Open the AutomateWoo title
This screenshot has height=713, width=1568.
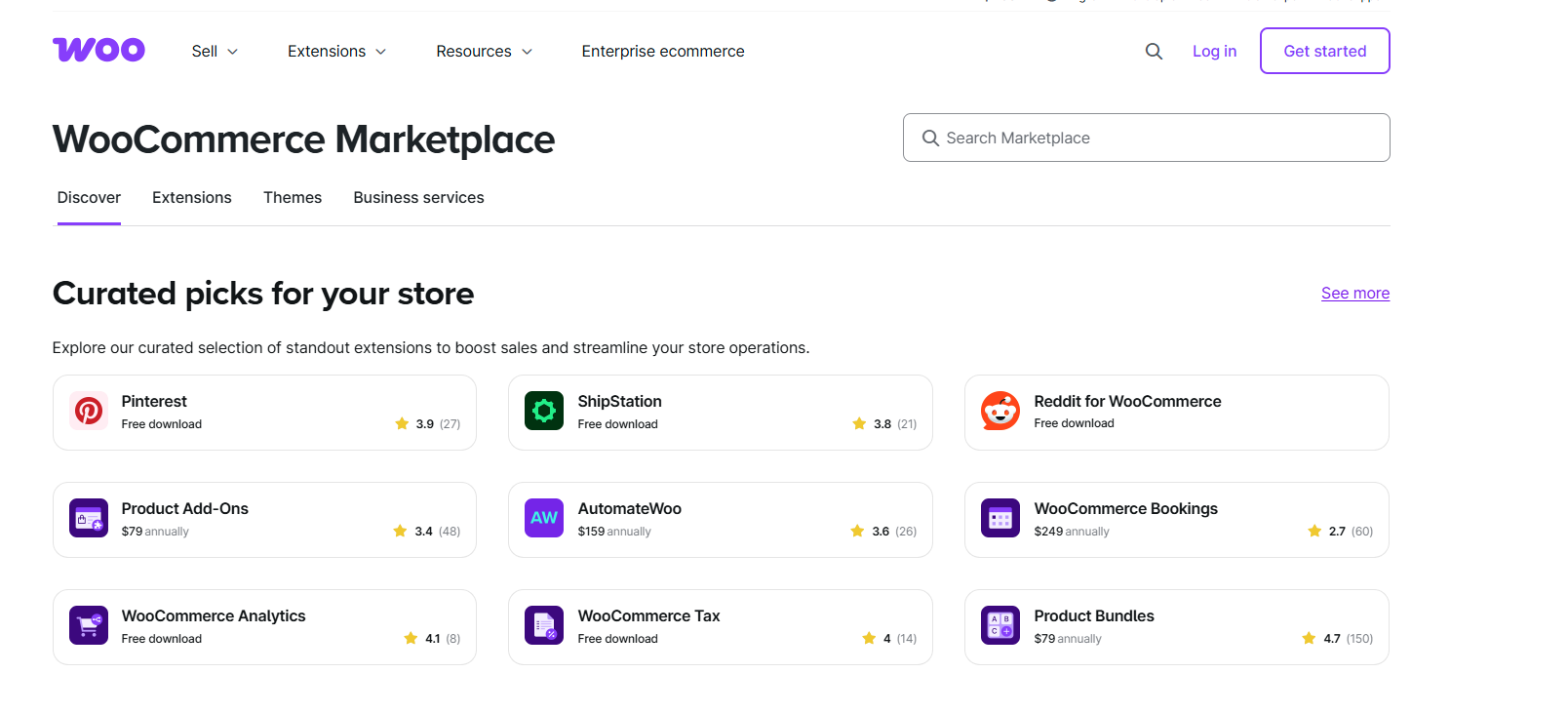(629, 508)
